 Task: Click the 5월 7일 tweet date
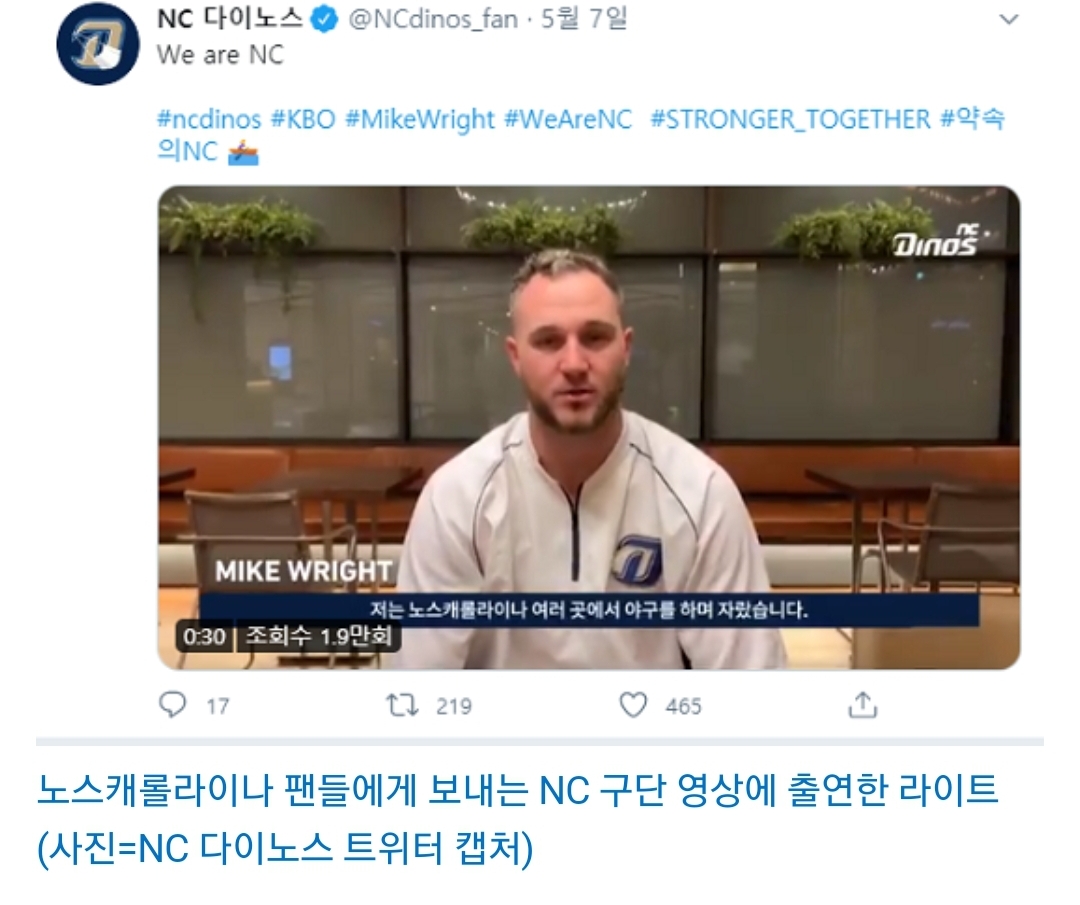(x=584, y=19)
